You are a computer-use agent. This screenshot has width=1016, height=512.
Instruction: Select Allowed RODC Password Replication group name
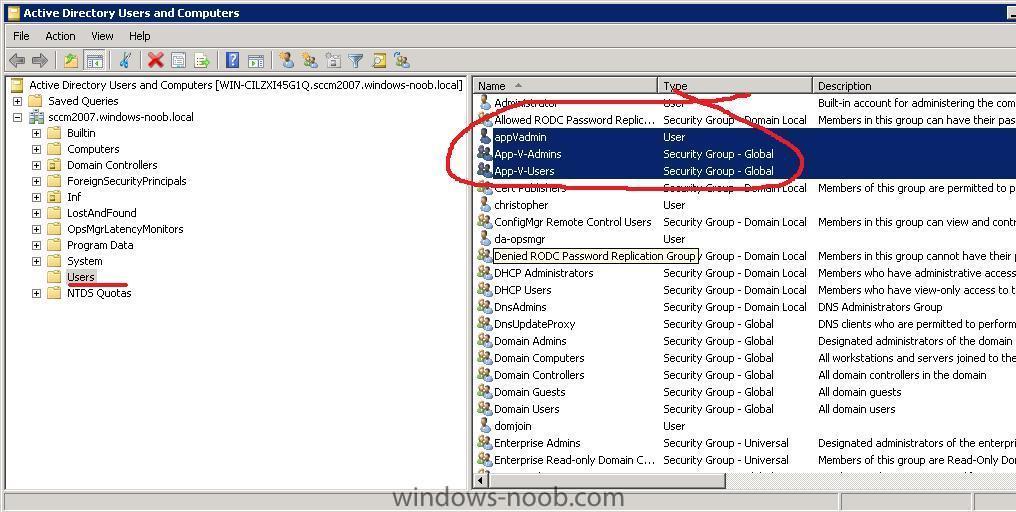pyautogui.click(x=574, y=120)
